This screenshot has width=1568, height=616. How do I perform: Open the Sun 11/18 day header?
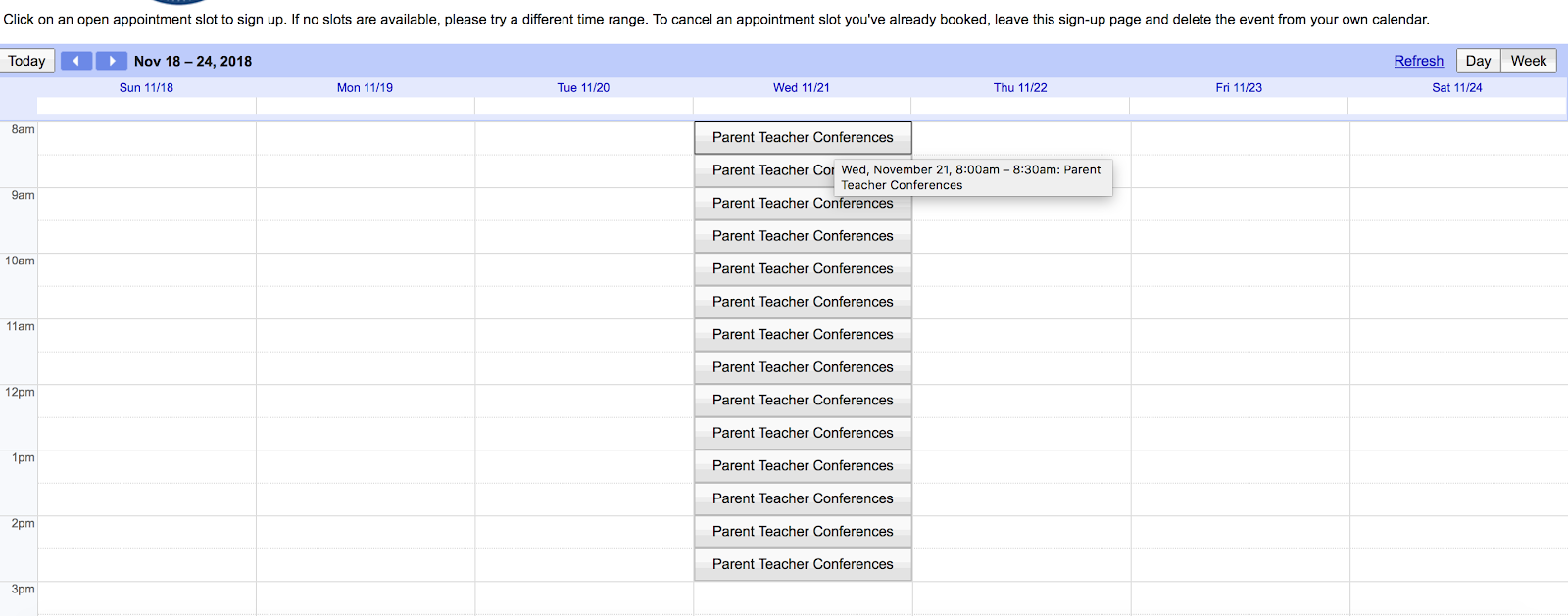(x=146, y=87)
